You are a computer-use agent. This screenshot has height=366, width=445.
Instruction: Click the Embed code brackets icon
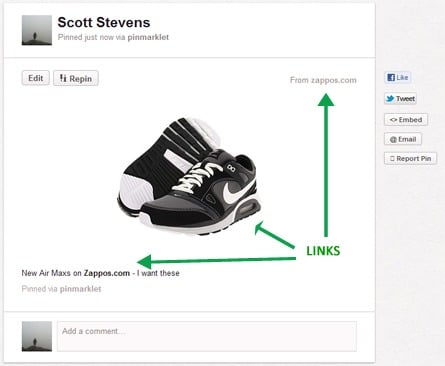(393, 120)
